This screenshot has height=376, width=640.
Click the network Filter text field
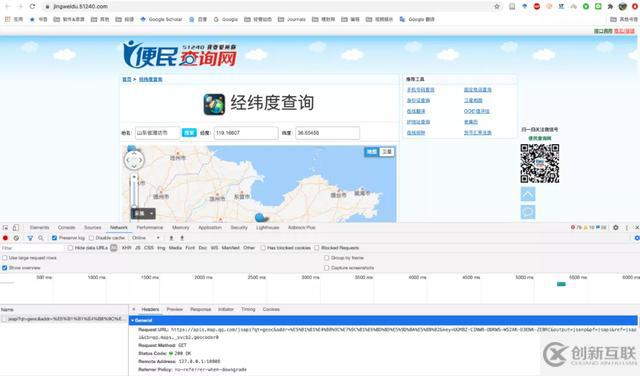click(33, 248)
